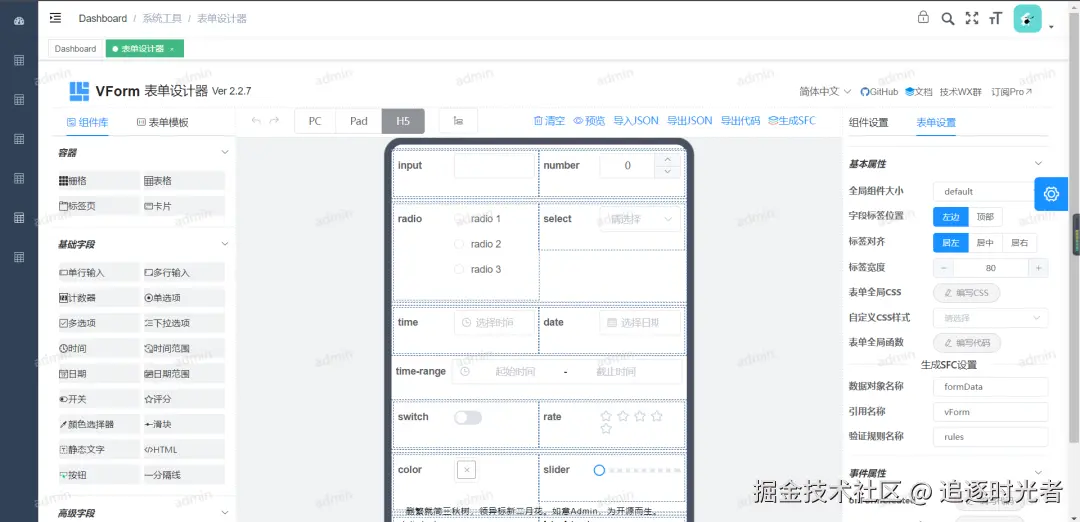
Task: Add date range (日期范围) field
Action: [x=183, y=374]
